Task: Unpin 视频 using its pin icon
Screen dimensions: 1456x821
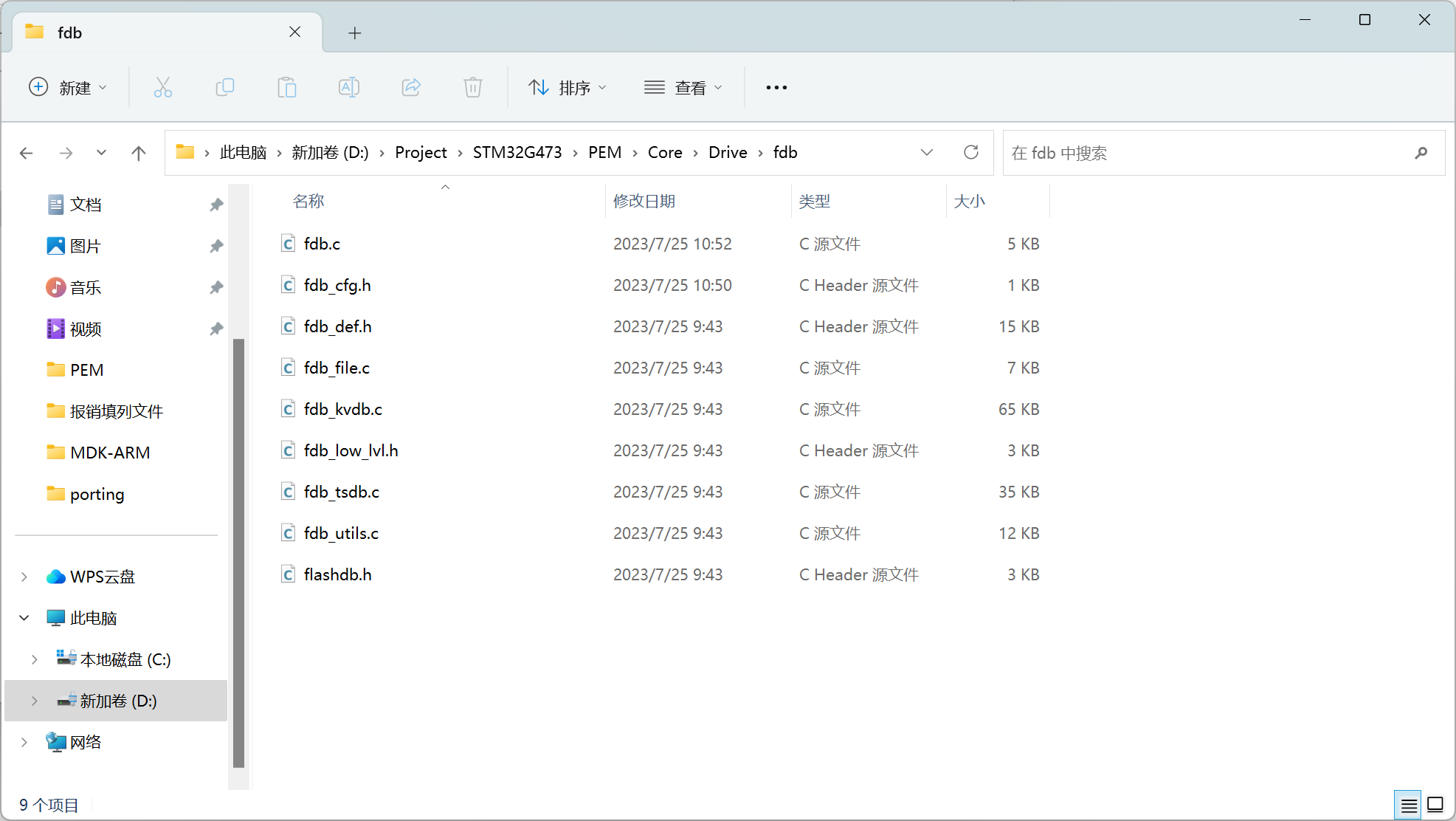Action: coord(216,329)
